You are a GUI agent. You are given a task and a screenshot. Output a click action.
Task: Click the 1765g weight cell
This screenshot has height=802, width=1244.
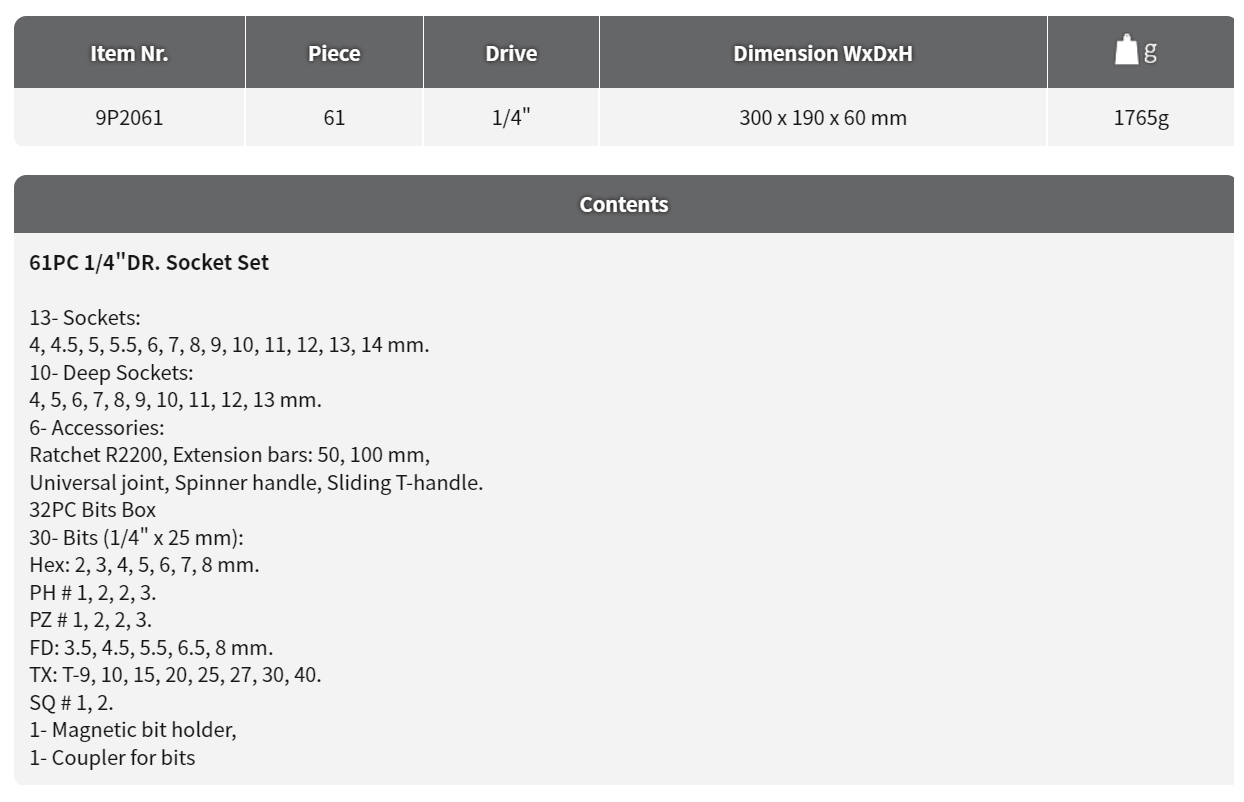point(1141,117)
